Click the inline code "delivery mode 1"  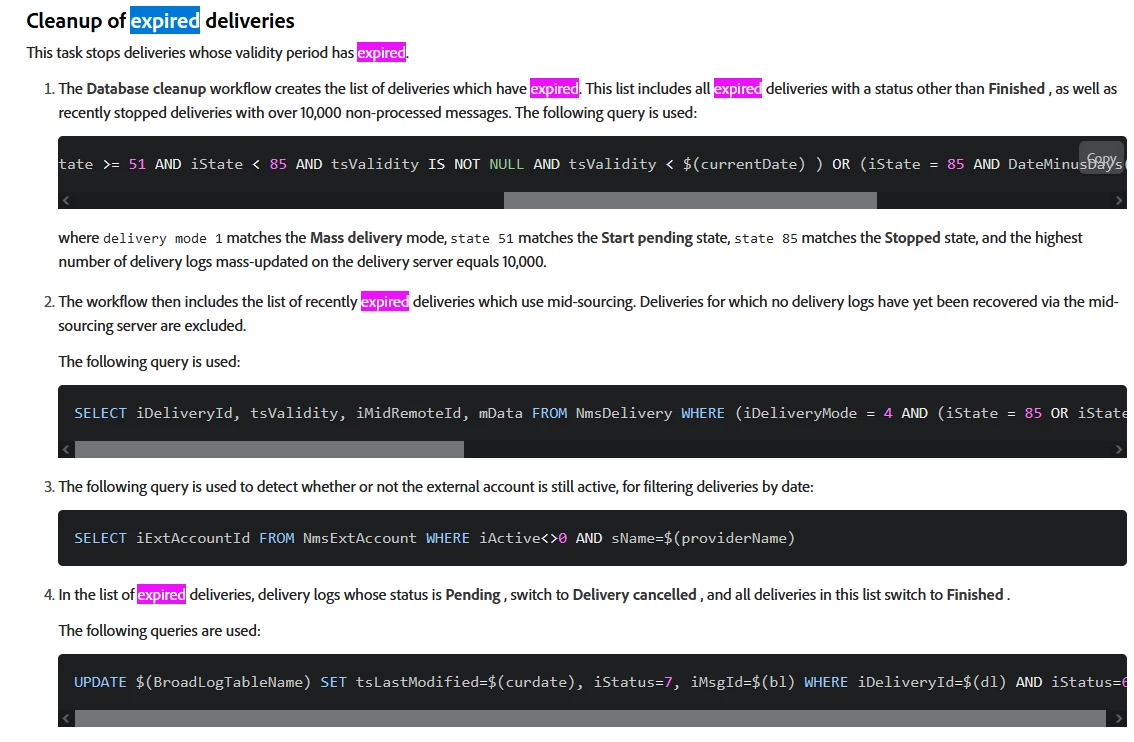point(163,239)
